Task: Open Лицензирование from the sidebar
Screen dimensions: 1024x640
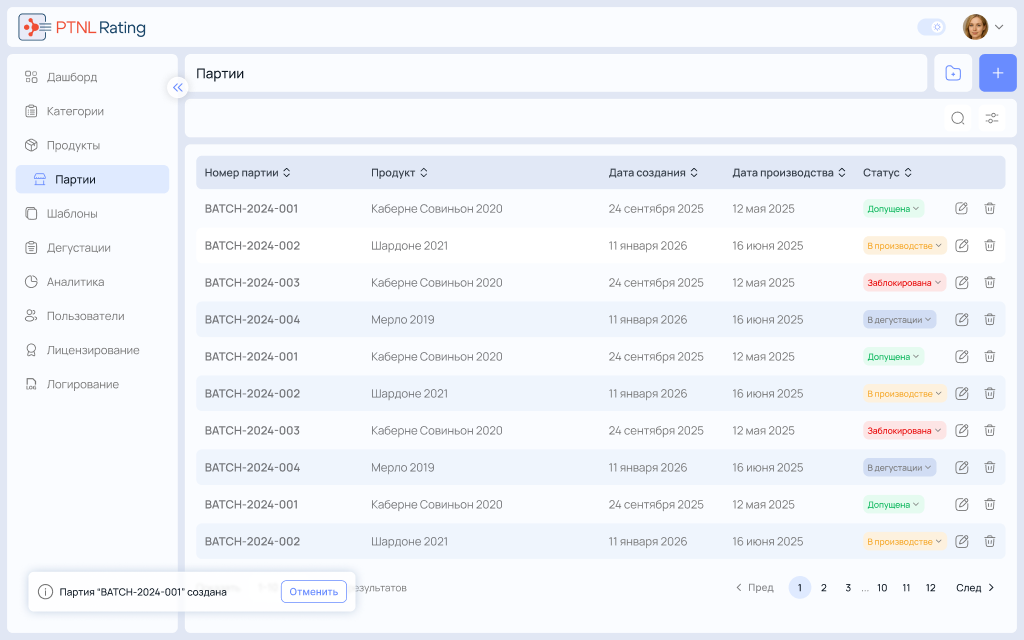Action: tap(92, 350)
